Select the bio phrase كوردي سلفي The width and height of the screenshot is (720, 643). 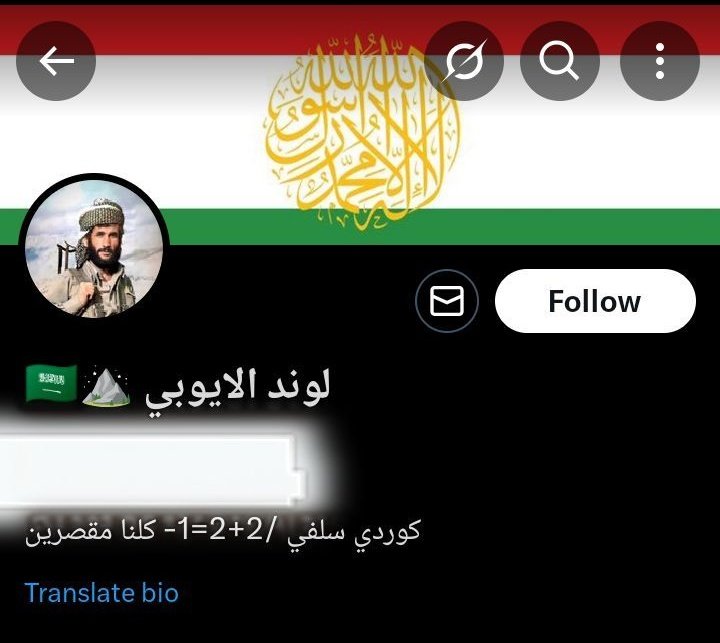354,531
